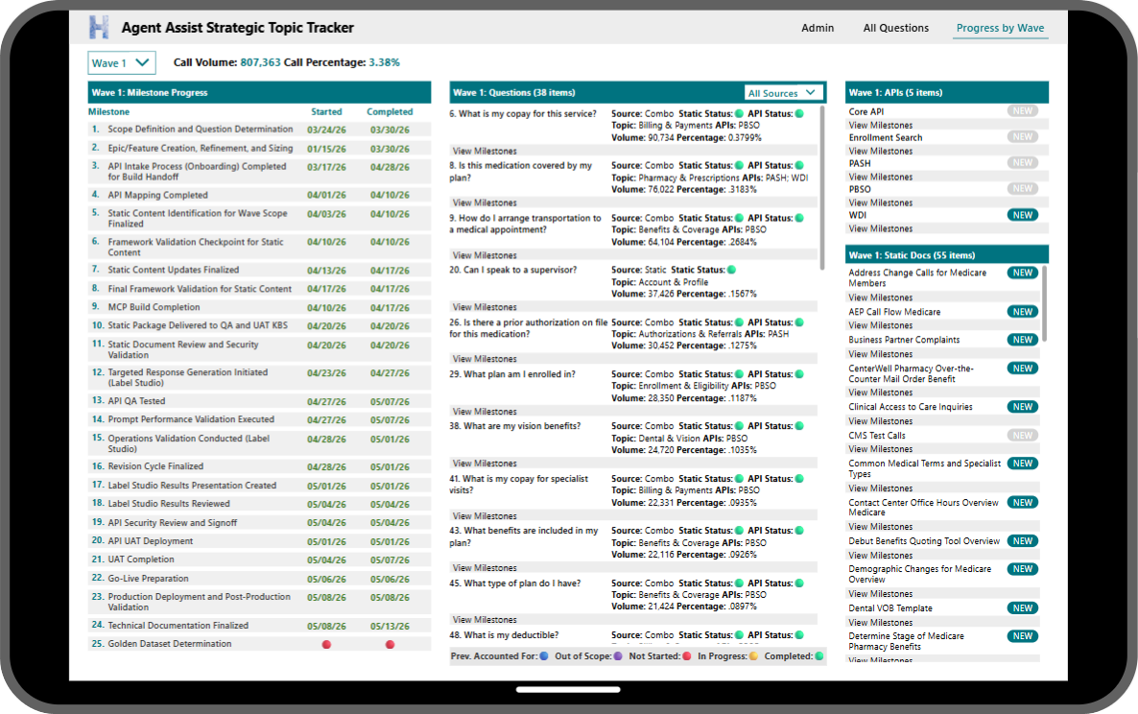View Milestones under WDI
Viewport: 1138px width, 714px height.
click(880, 229)
